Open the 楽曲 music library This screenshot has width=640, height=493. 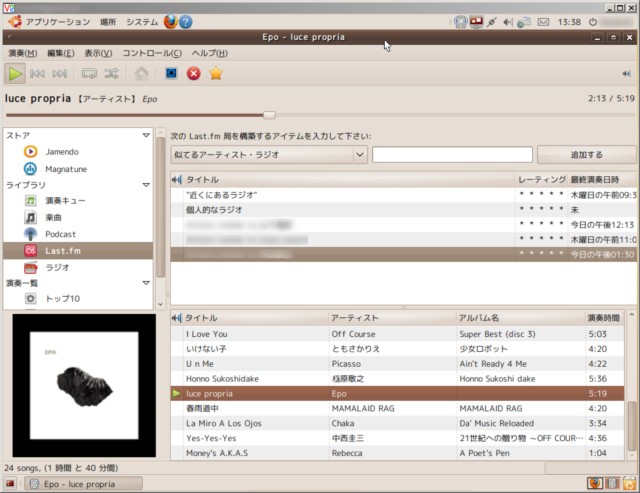pos(53,218)
